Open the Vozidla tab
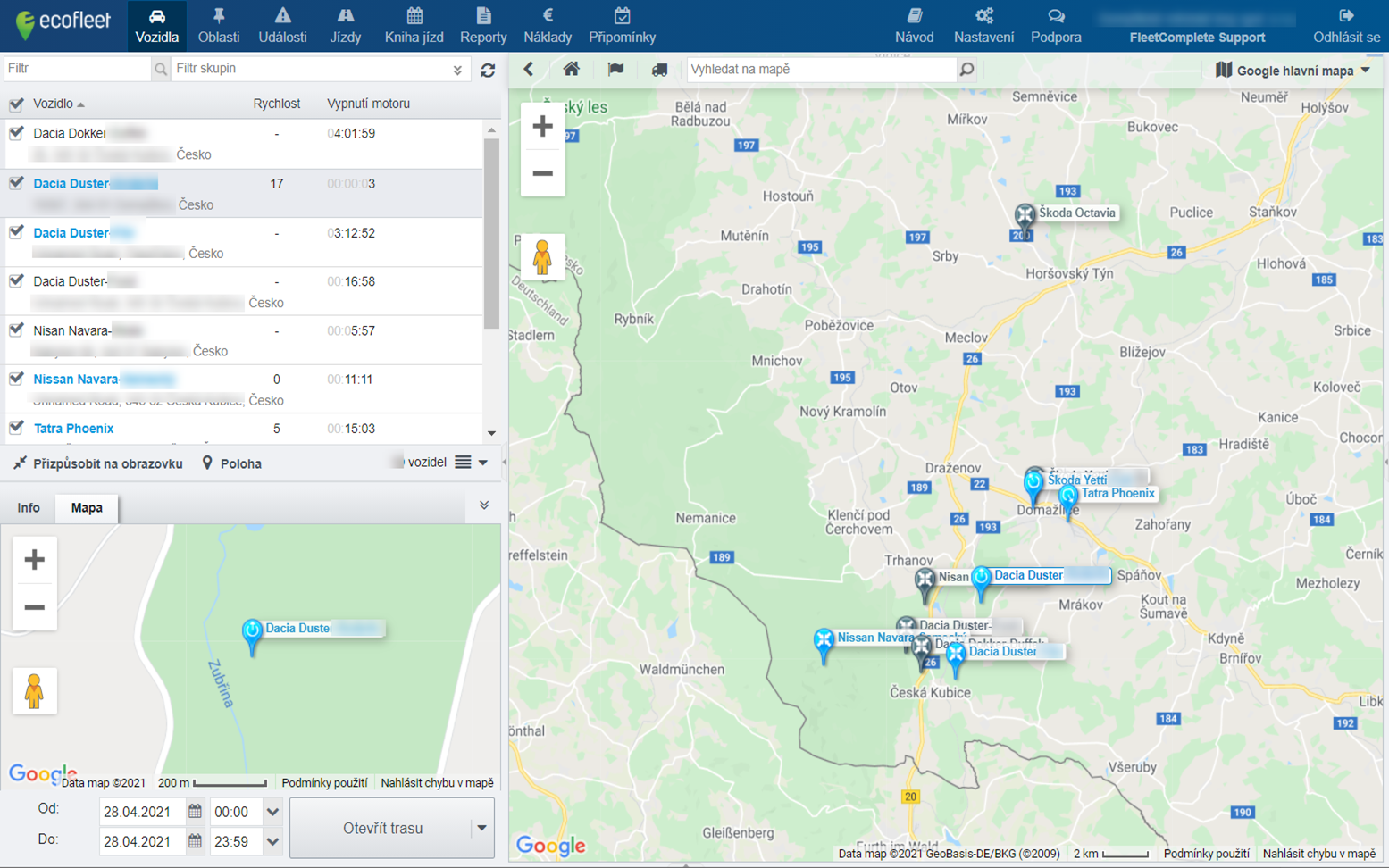This screenshot has height=868, width=1389. [156, 26]
